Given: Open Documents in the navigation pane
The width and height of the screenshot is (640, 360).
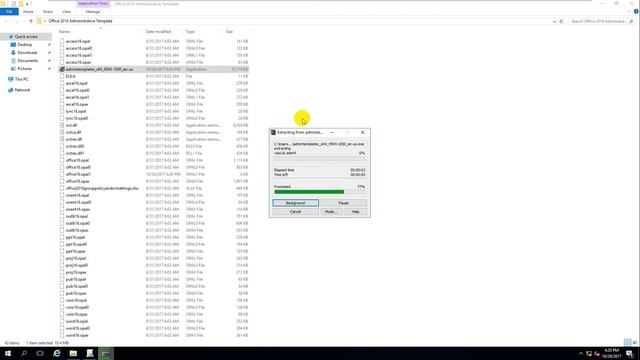Looking at the screenshot, I should point(27,61).
